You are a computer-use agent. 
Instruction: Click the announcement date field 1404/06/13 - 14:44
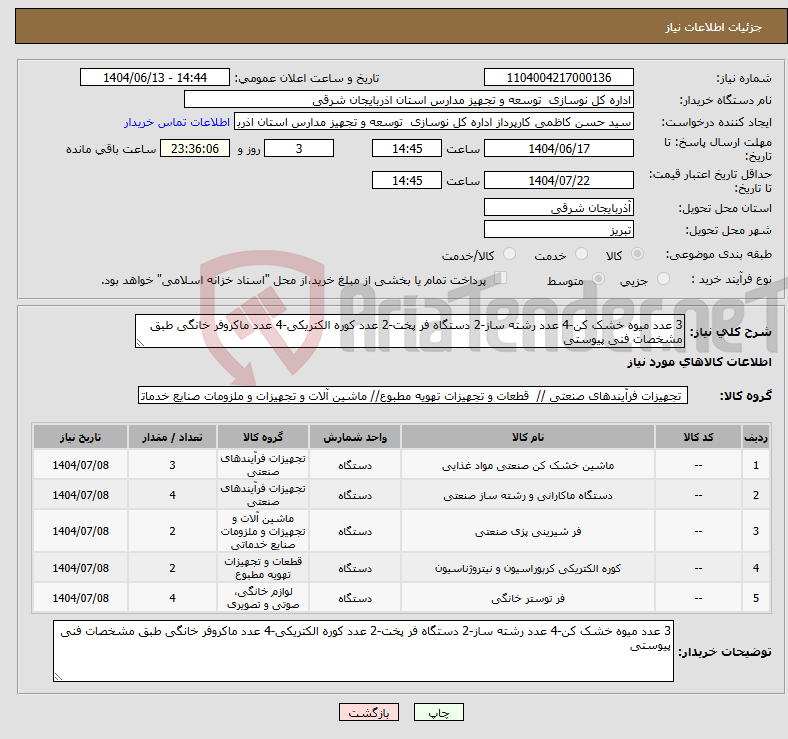(155, 77)
